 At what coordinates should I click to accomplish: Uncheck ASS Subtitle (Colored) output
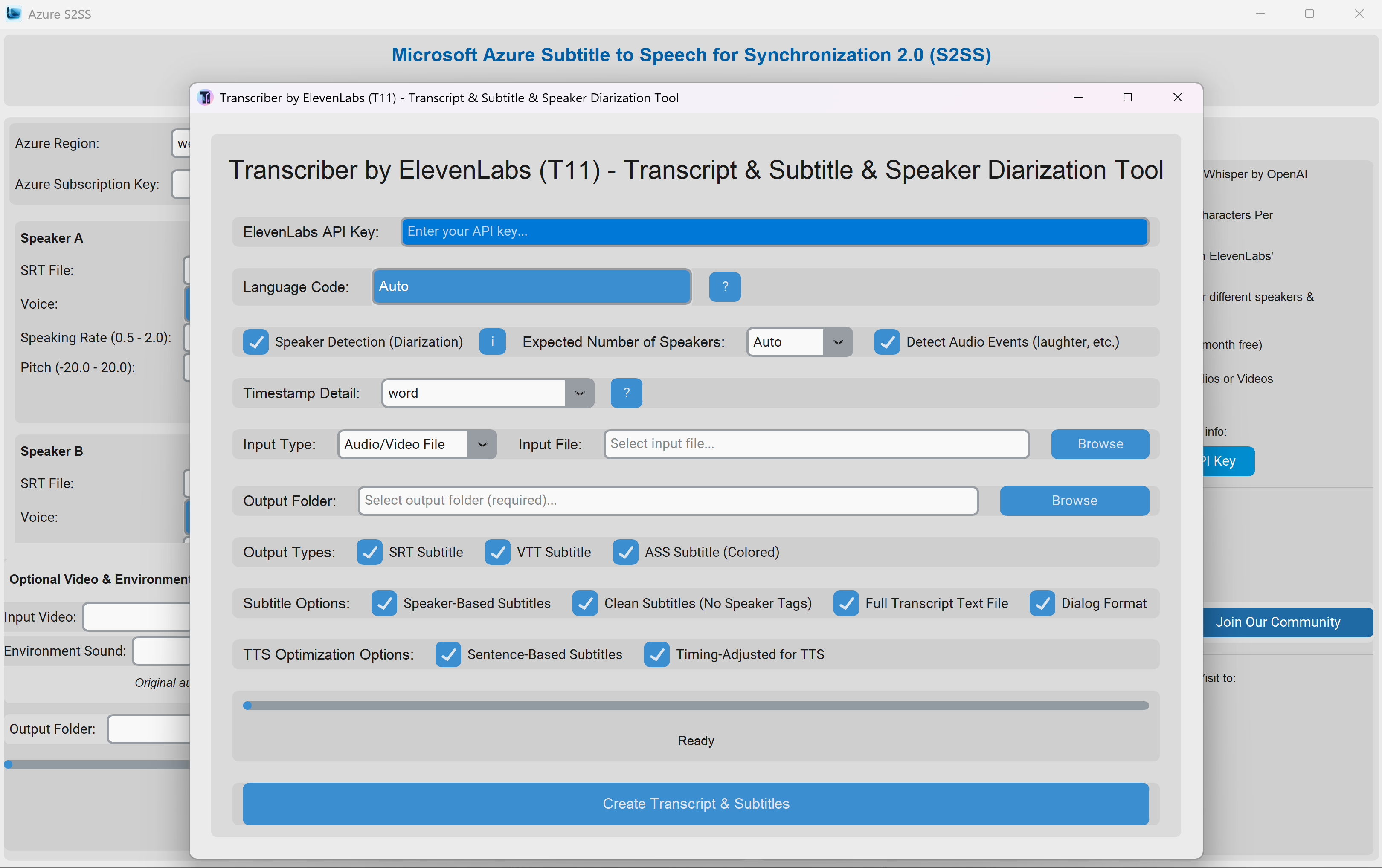(x=625, y=552)
